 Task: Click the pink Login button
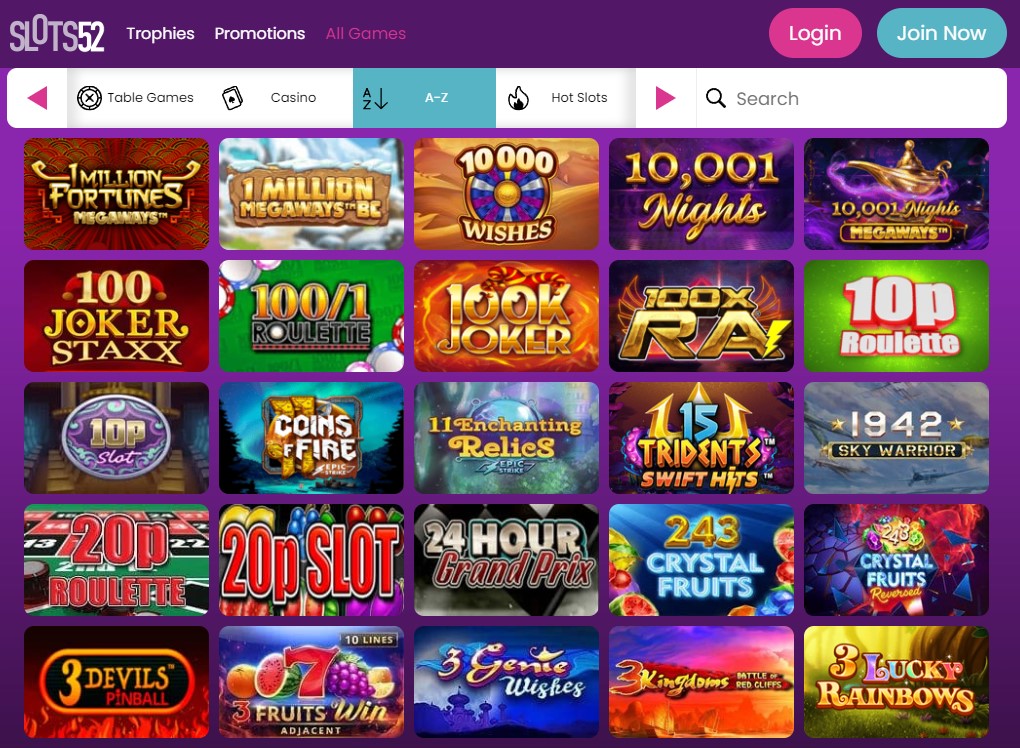pos(815,33)
